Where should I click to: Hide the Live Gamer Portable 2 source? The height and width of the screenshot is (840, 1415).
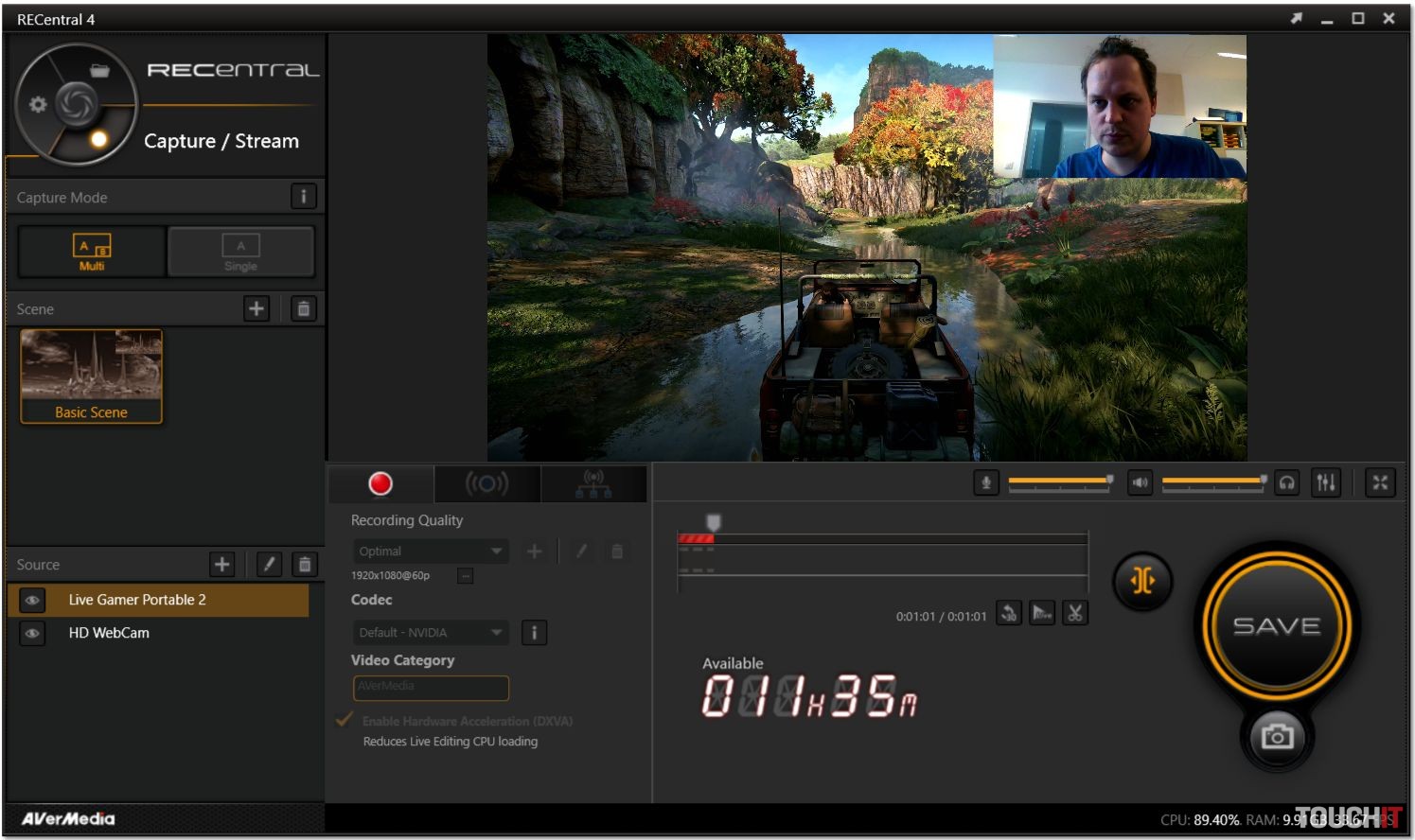point(32,600)
